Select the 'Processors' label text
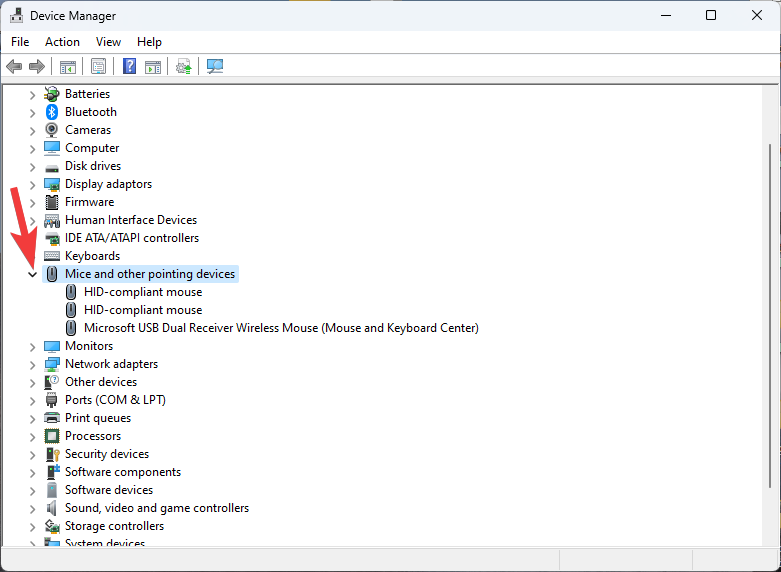781x572 pixels. [x=93, y=436]
